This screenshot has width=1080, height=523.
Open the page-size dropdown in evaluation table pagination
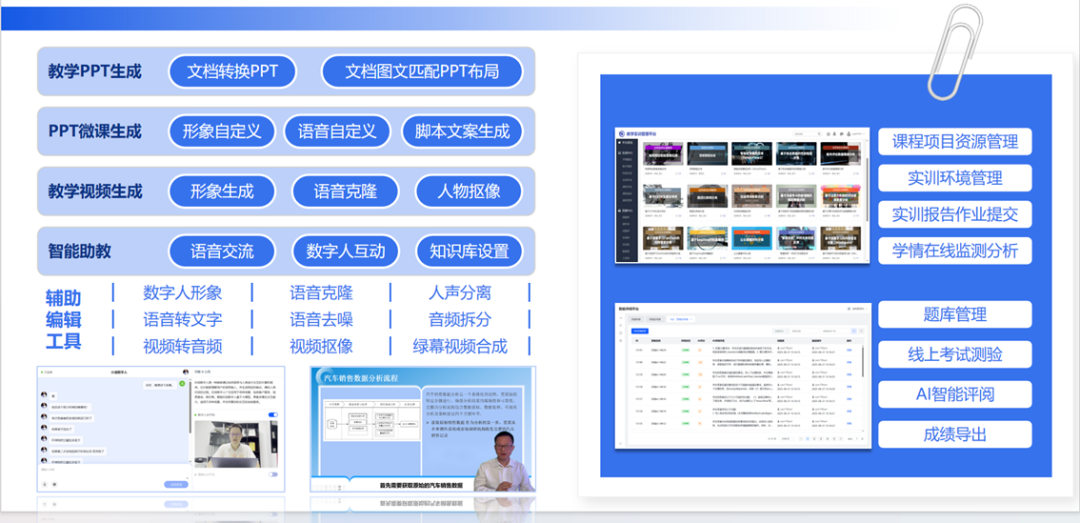(787, 438)
